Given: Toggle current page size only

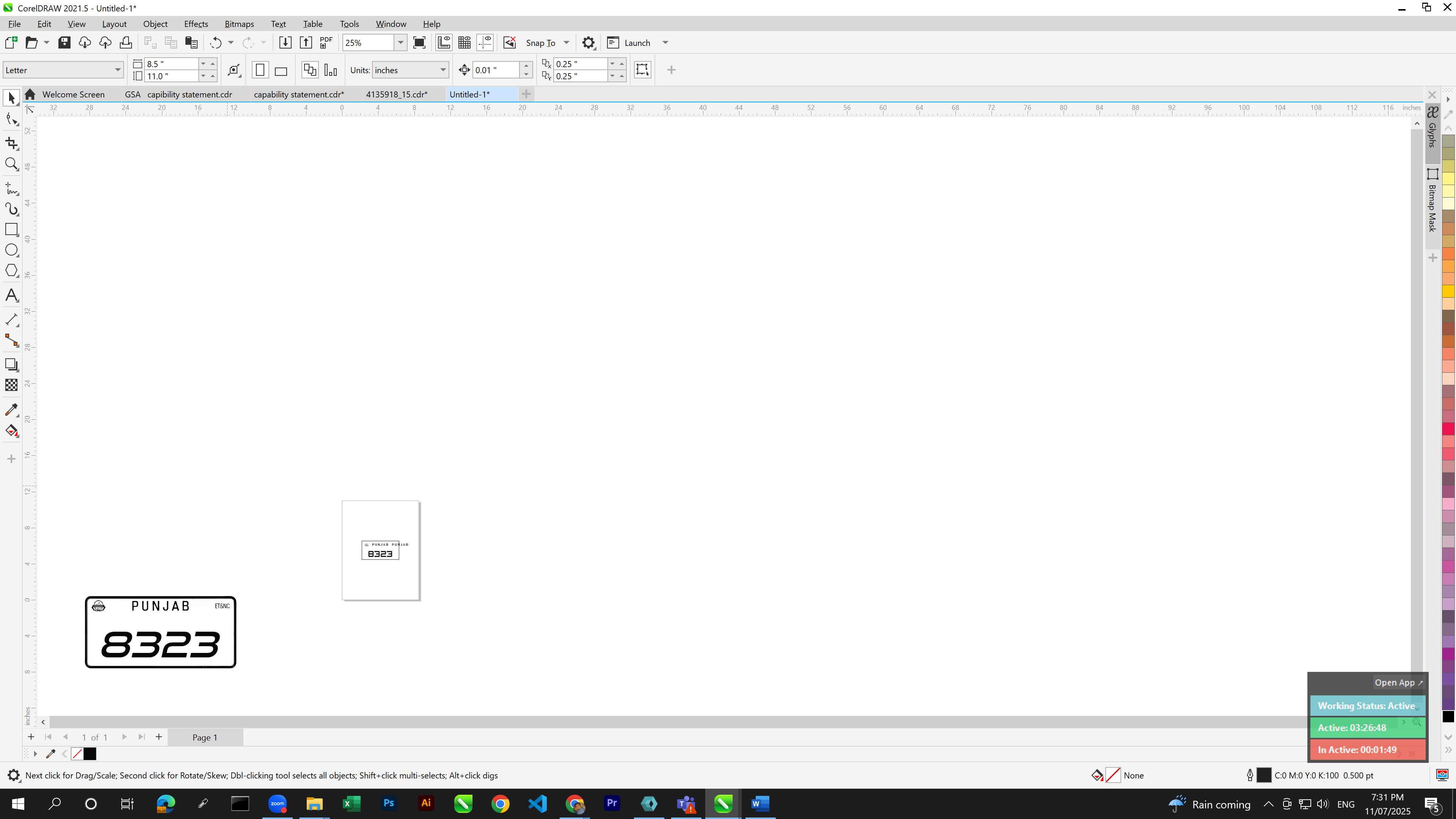Looking at the screenshot, I should (331, 70).
